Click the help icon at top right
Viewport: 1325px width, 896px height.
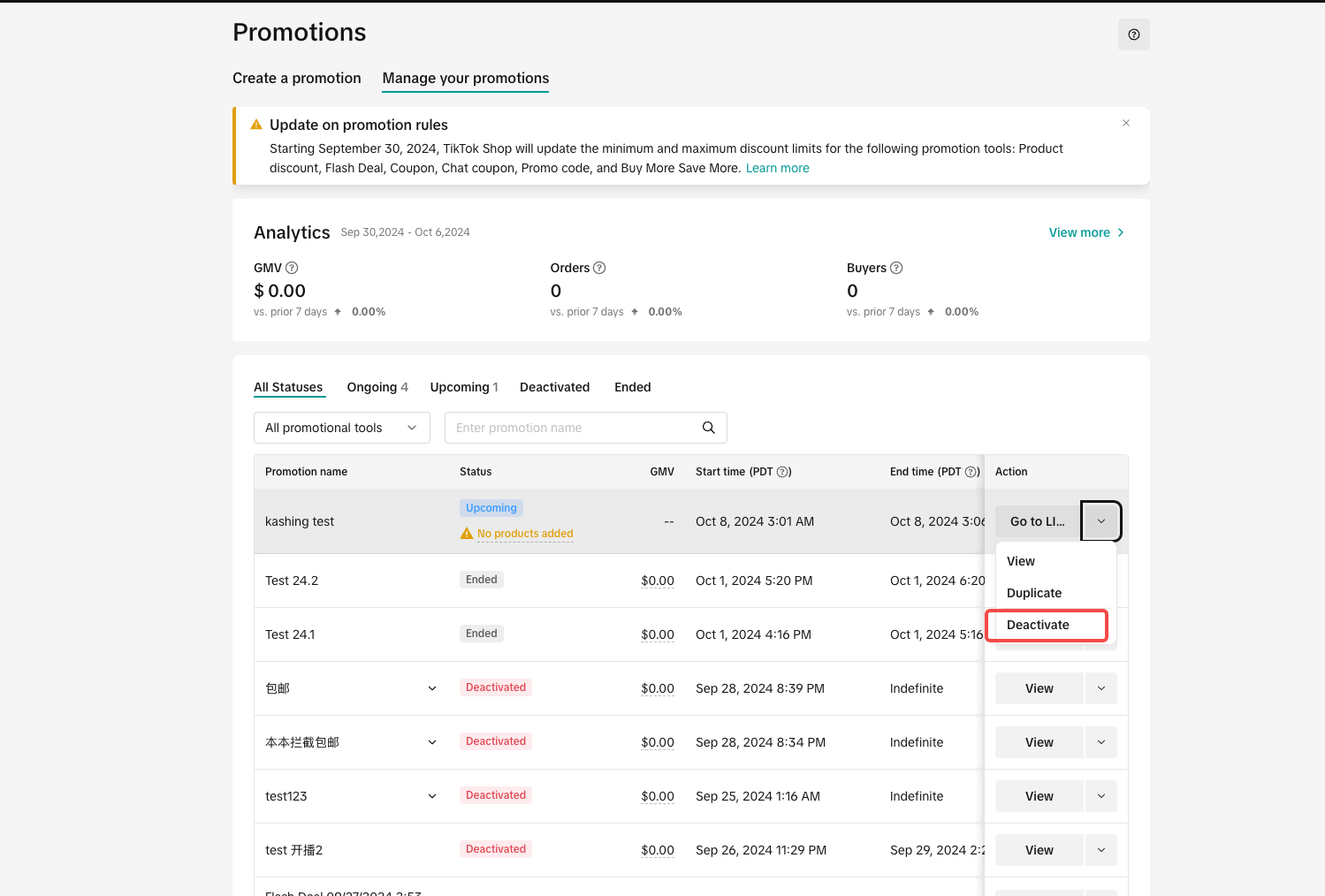point(1133,34)
